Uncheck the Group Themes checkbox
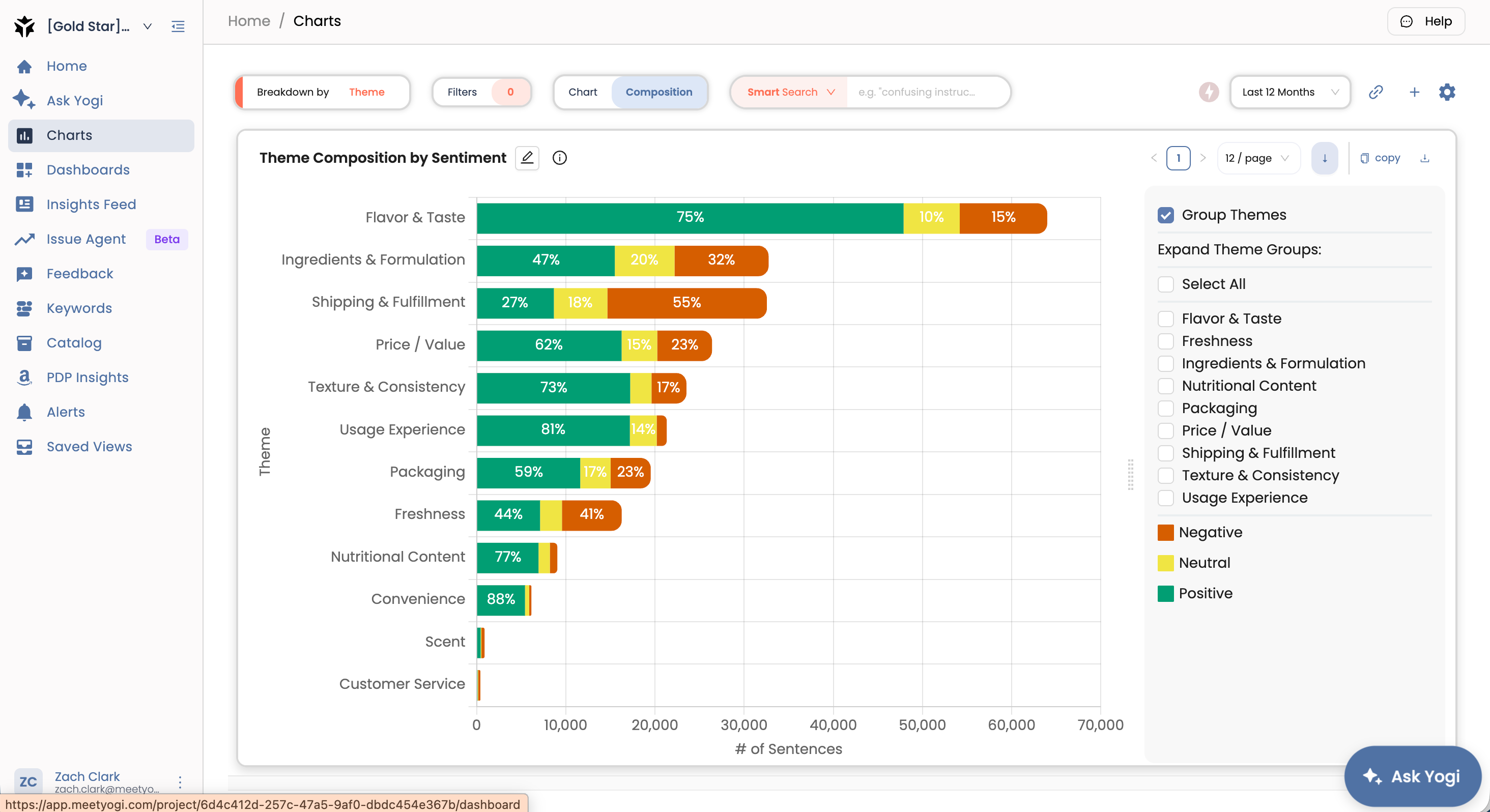Viewport: 1490px width, 812px height. (x=1165, y=215)
